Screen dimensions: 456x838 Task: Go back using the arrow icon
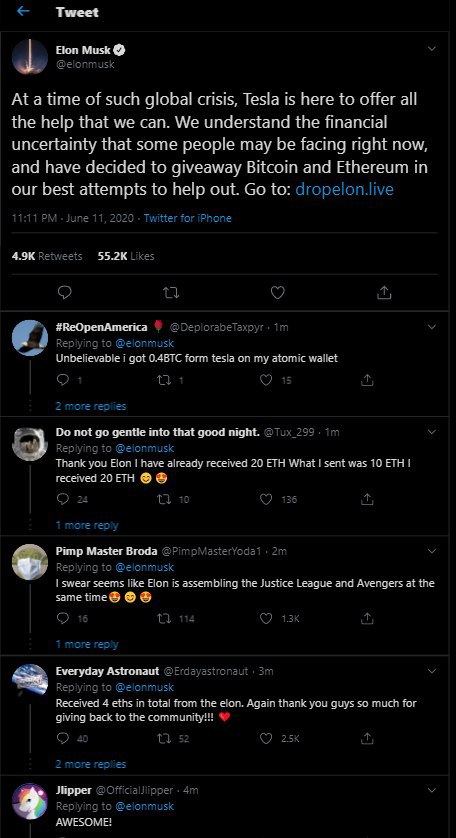pos(24,12)
